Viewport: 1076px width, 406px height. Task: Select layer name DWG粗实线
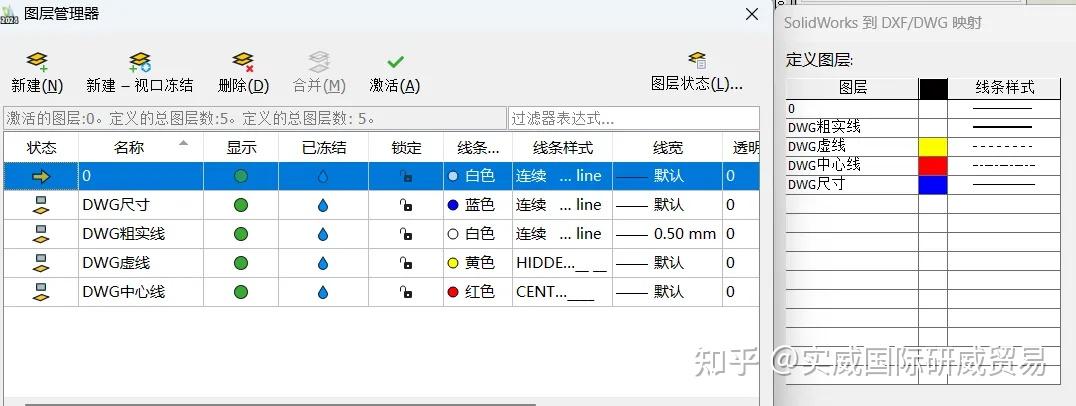pyautogui.click(x=124, y=234)
